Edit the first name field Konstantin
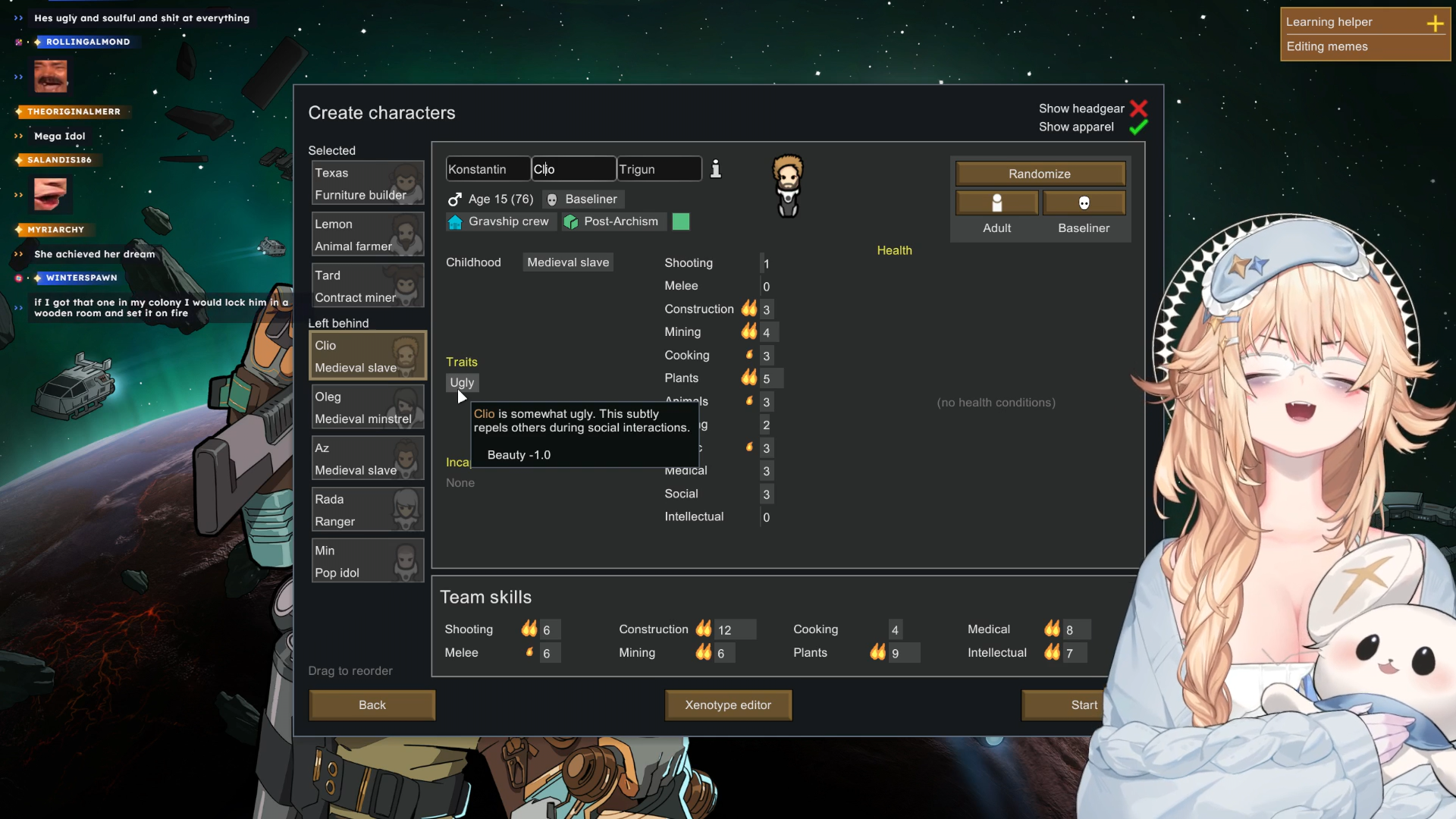The height and width of the screenshot is (819, 1456). tap(488, 169)
